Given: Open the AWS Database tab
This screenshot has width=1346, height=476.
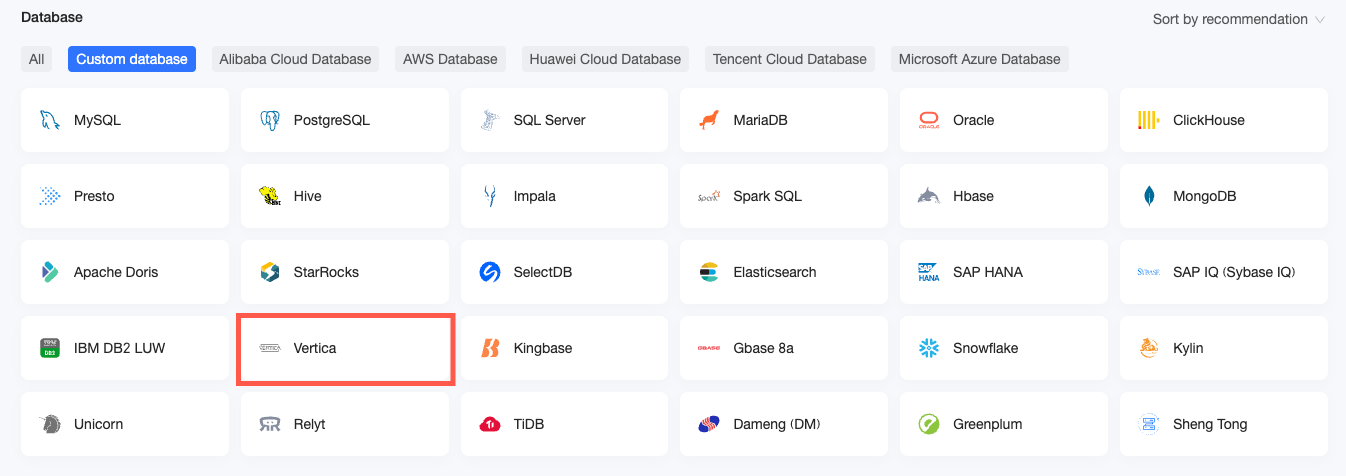Looking at the screenshot, I should click(450, 59).
